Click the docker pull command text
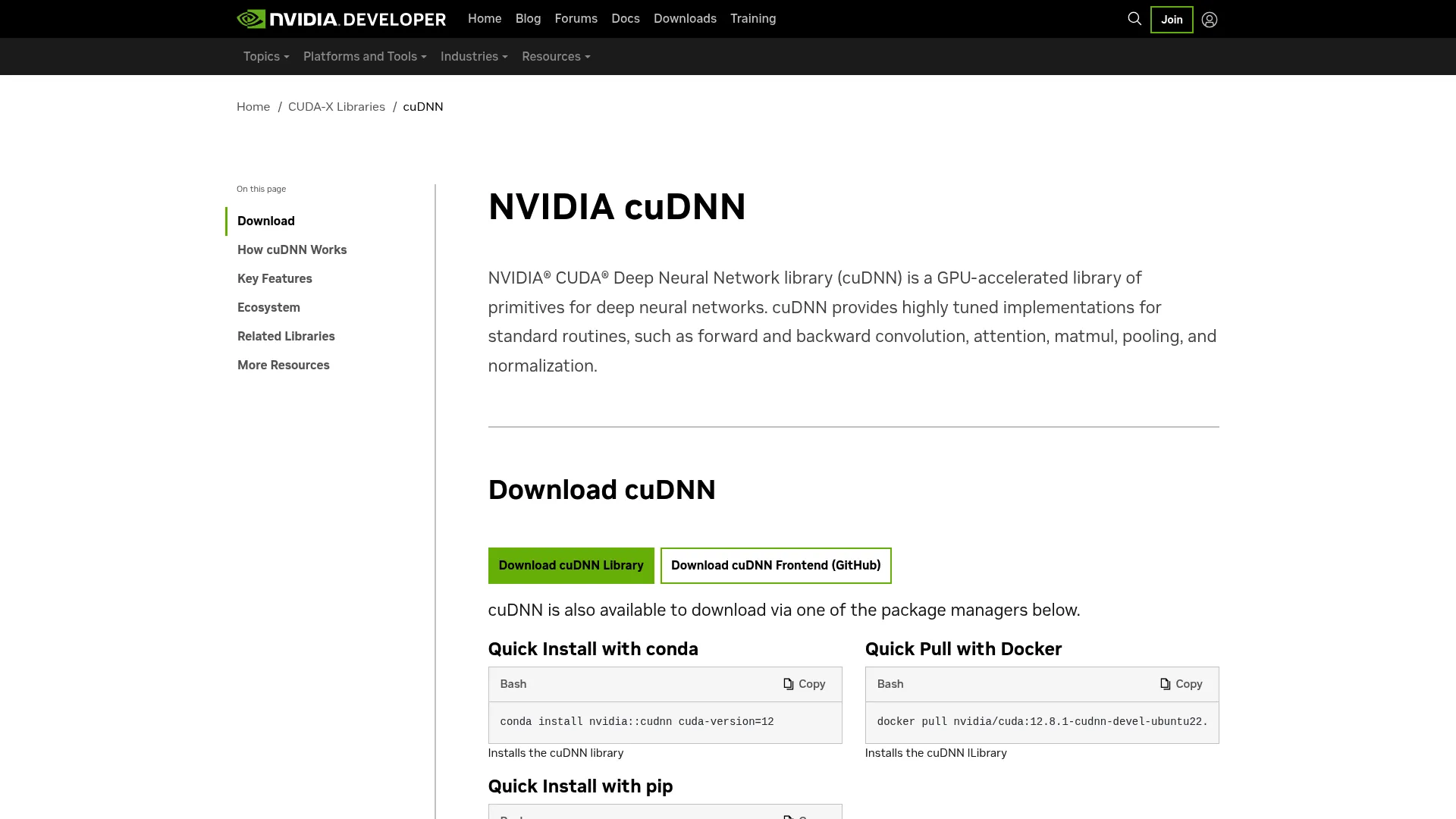 tap(1042, 722)
